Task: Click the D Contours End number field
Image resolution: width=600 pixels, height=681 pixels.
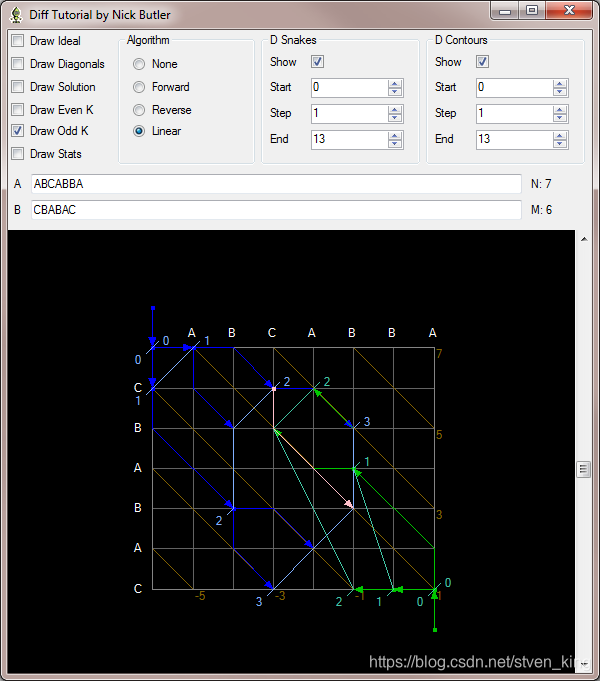Action: [515, 140]
